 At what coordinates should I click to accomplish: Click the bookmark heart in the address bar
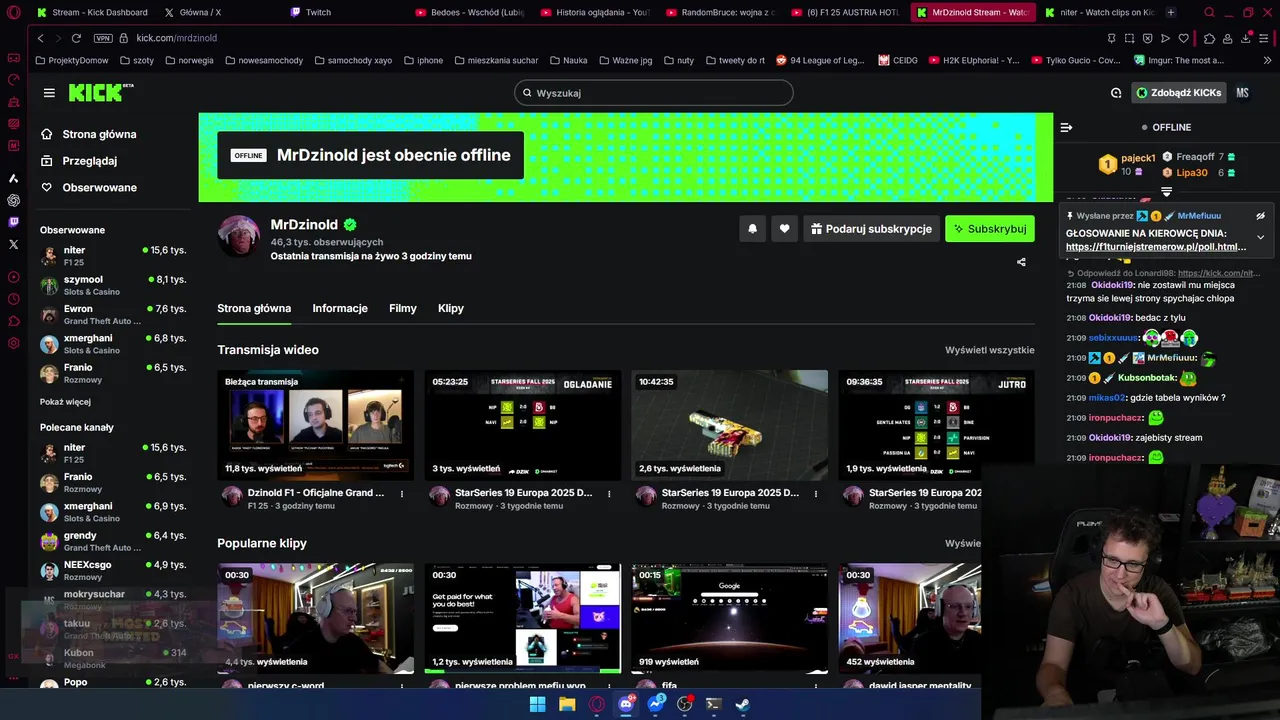(x=1183, y=38)
